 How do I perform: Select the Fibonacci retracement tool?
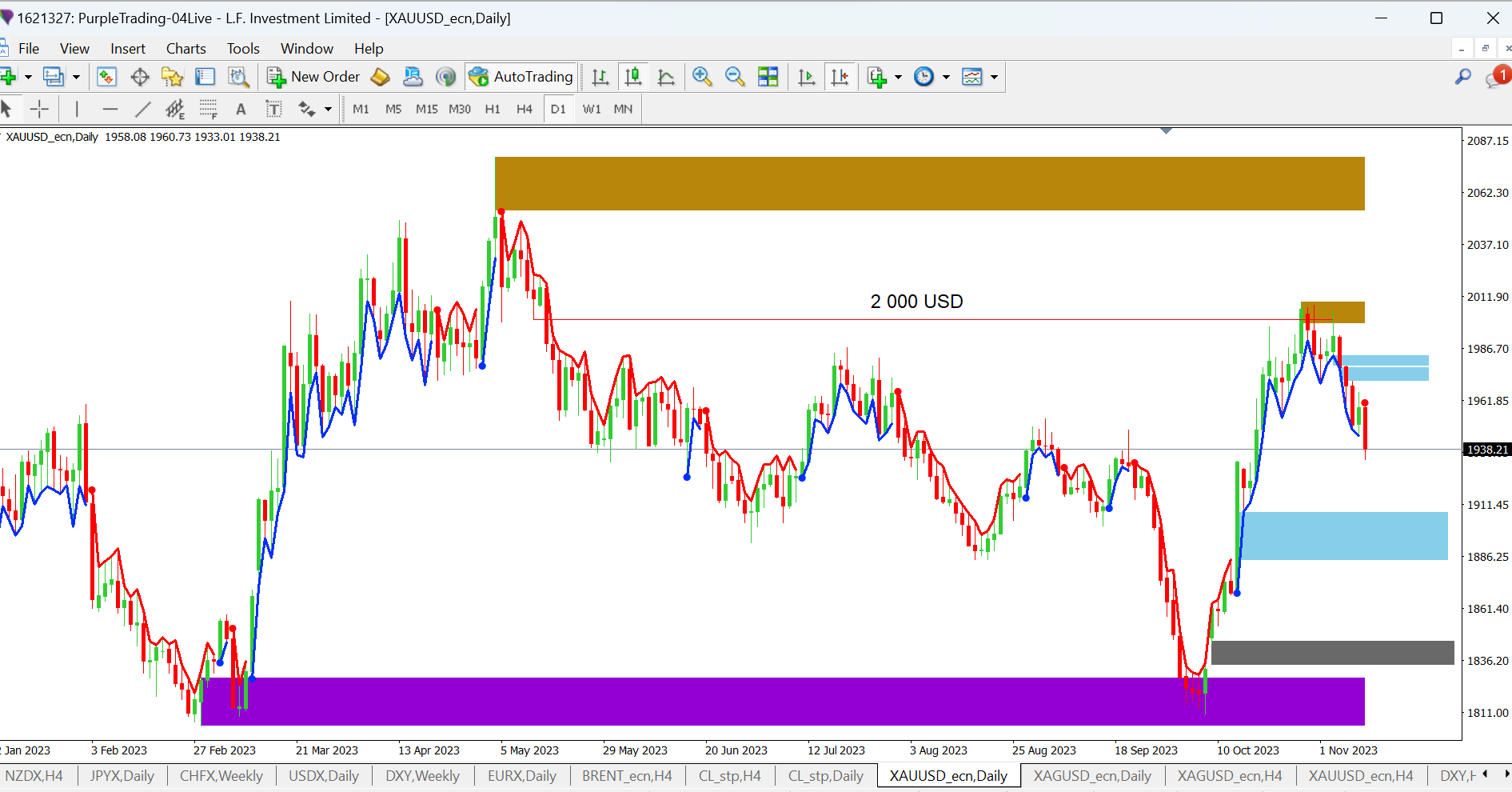tap(209, 109)
